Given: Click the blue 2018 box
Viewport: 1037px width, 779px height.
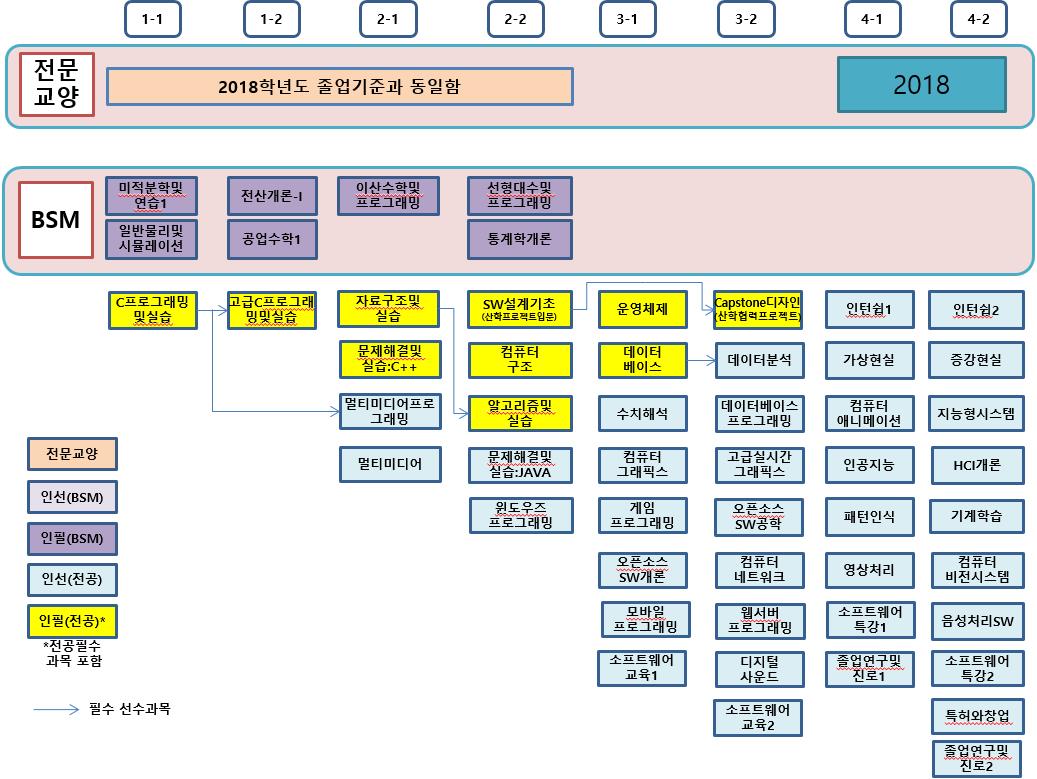Looking at the screenshot, I should pos(921,84).
